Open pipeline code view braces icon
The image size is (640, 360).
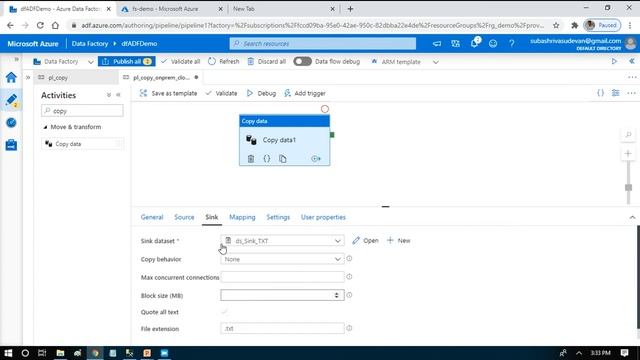(x=600, y=93)
